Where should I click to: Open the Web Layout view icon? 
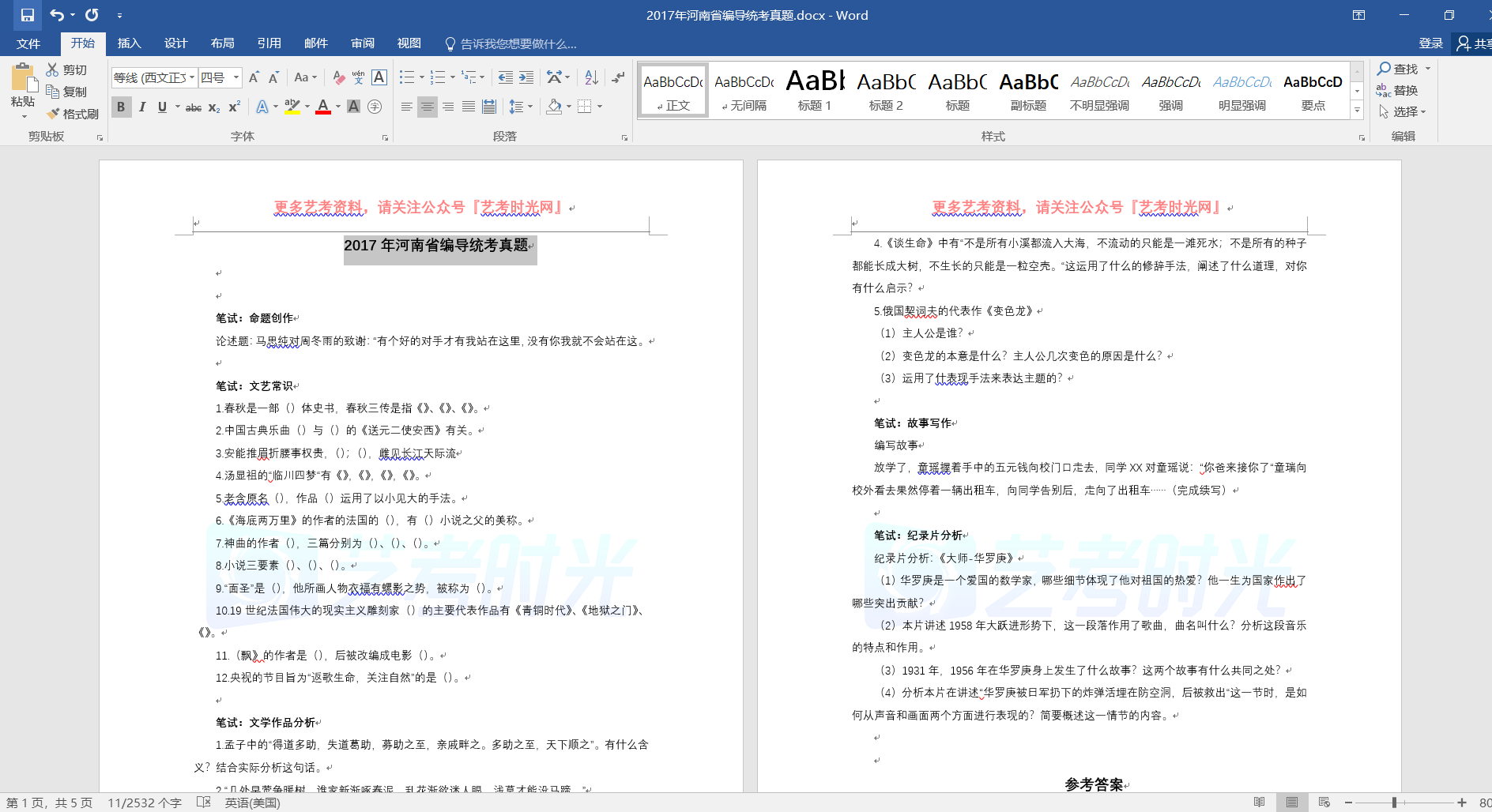pos(1324,803)
